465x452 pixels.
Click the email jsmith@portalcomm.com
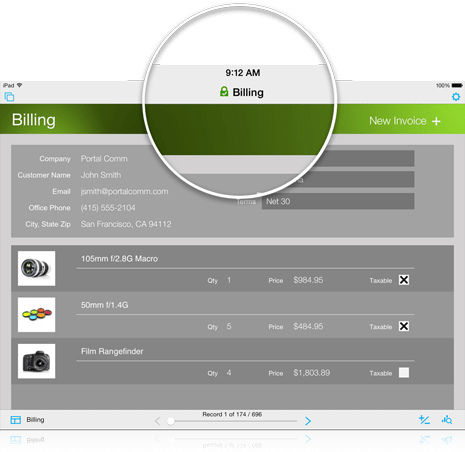(124, 191)
